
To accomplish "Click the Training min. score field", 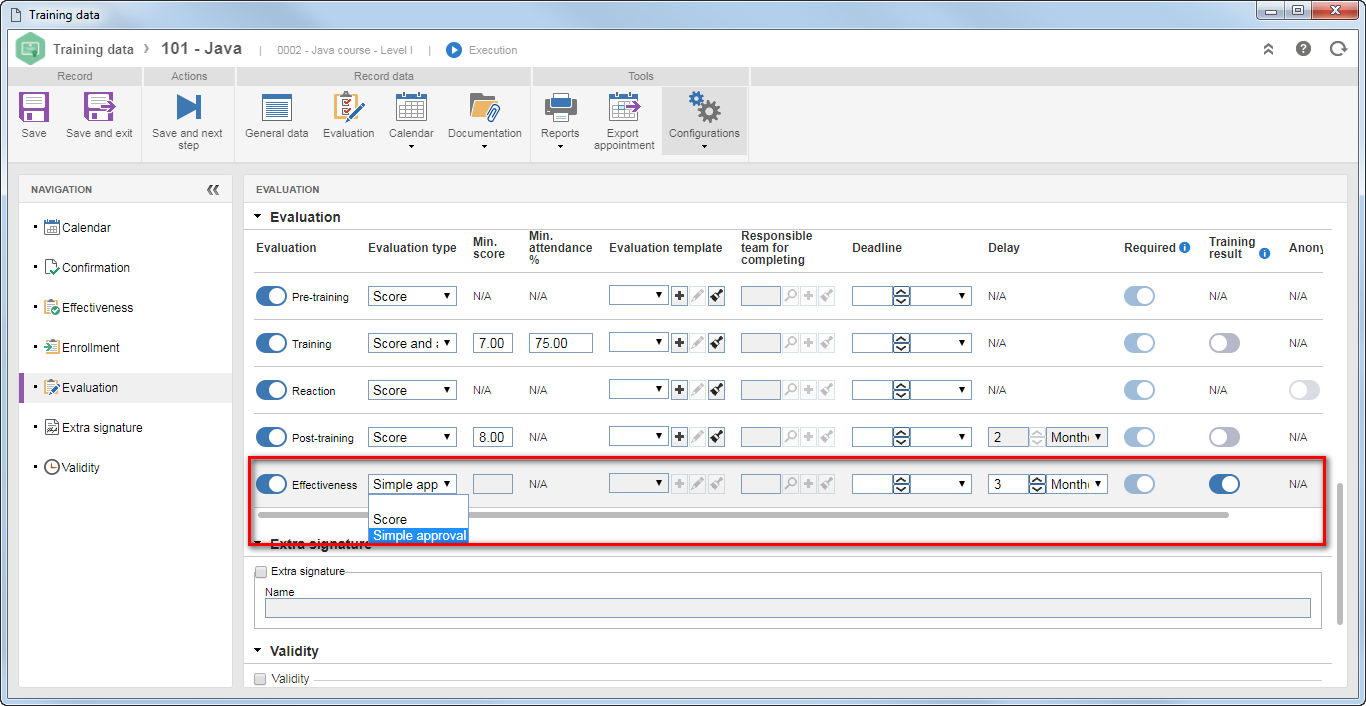I will click(x=492, y=343).
